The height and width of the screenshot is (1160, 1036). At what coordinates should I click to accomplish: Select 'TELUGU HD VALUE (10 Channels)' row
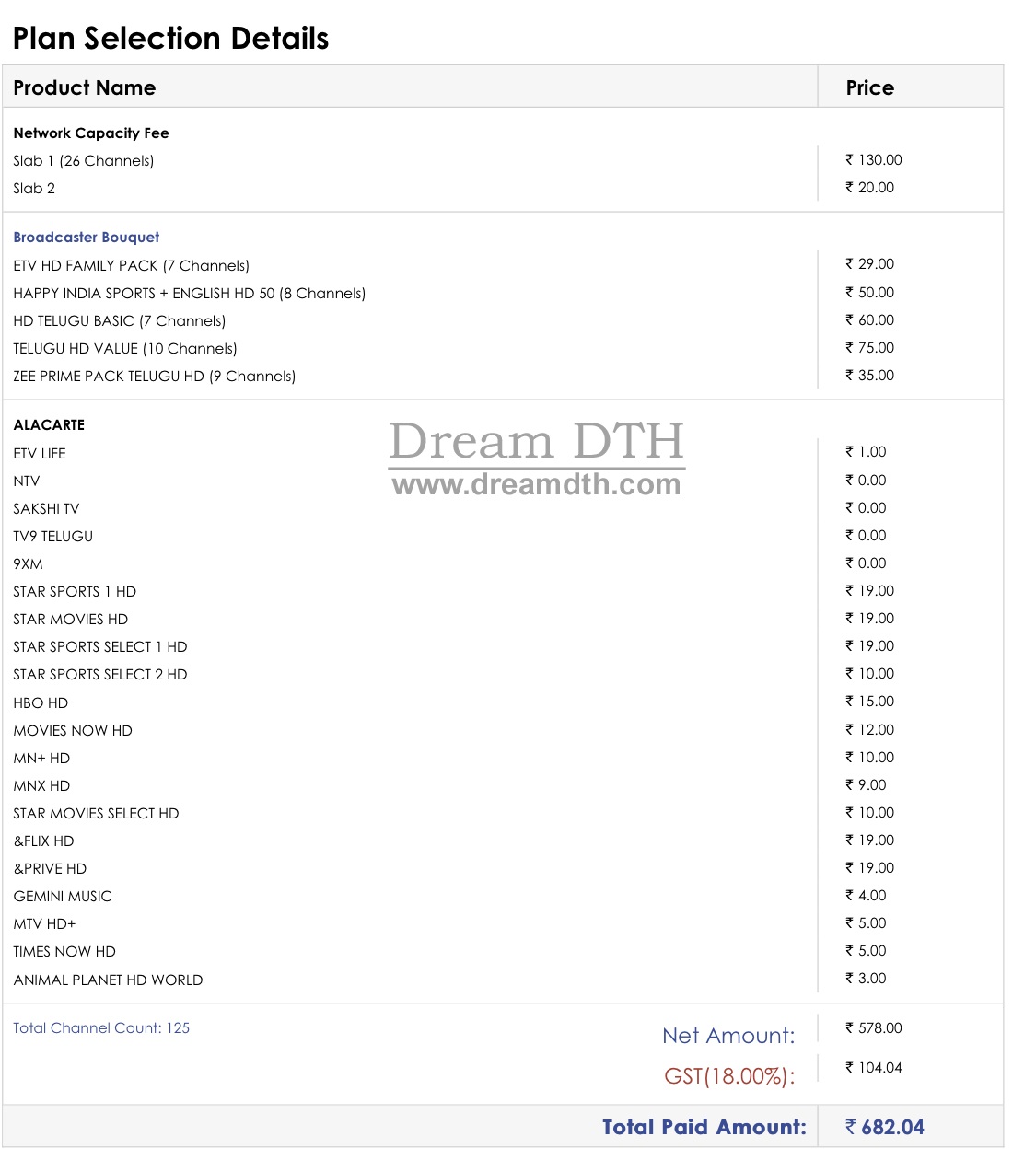(125, 348)
